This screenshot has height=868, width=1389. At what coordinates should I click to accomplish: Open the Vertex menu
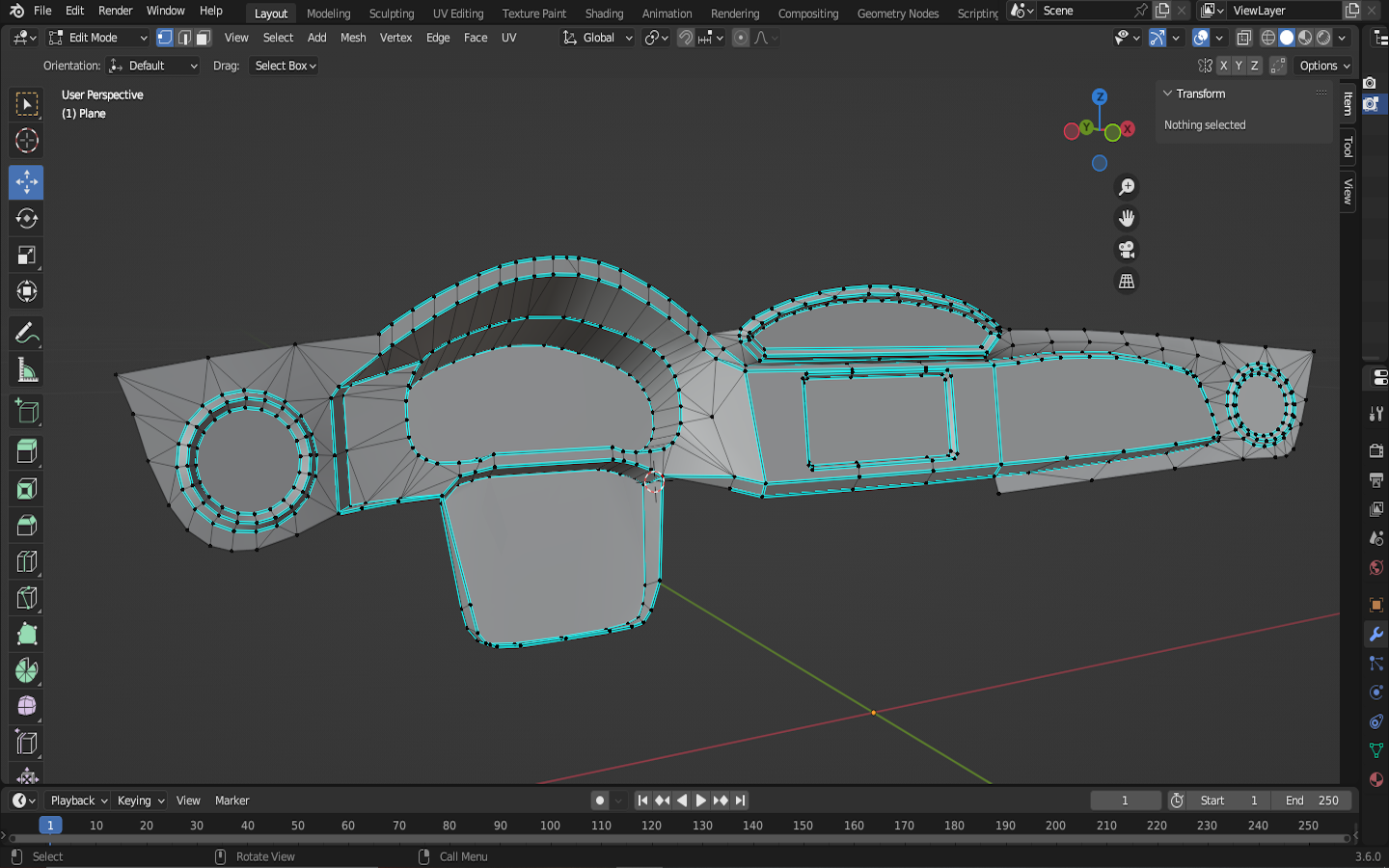pos(395,38)
